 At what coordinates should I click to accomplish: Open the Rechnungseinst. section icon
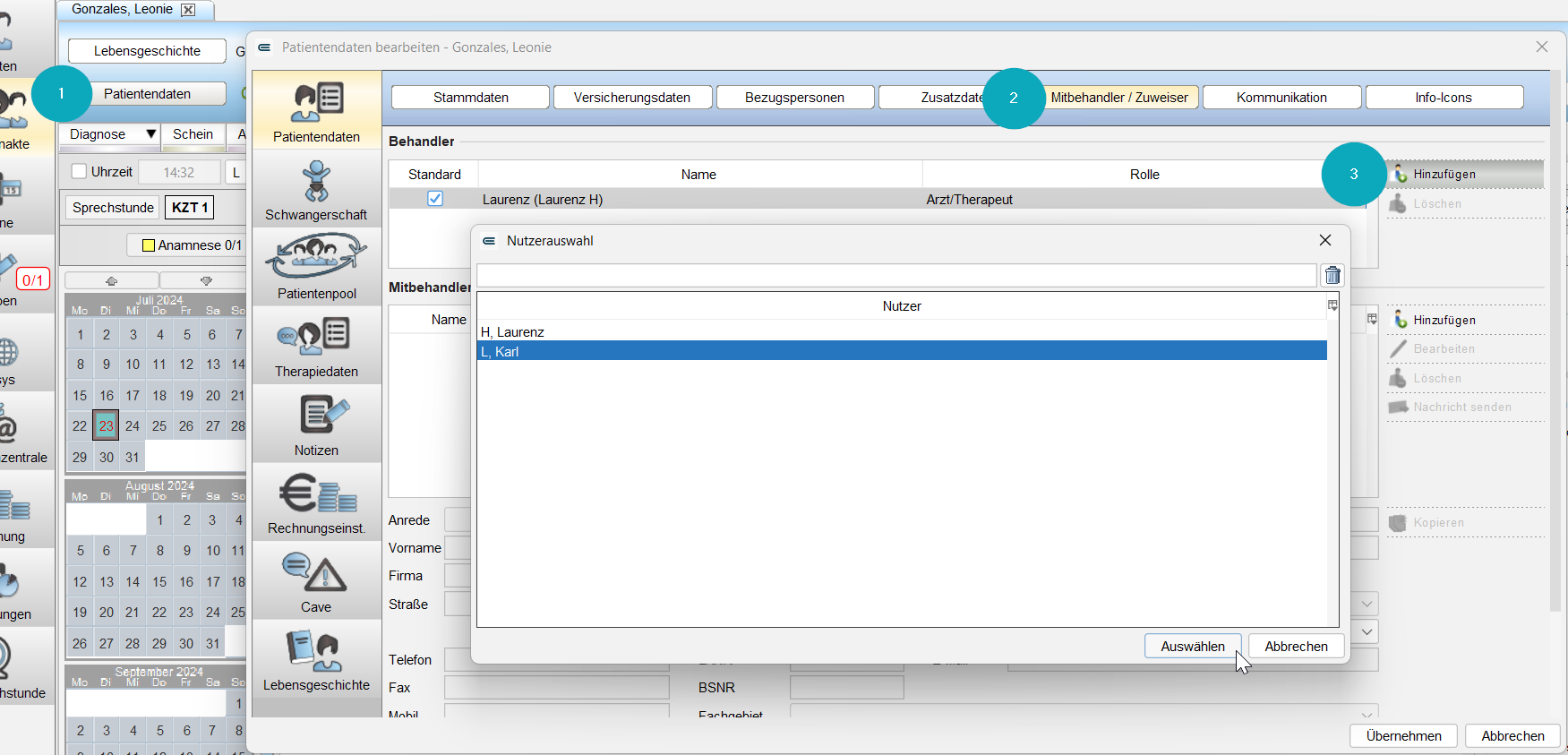(x=316, y=503)
